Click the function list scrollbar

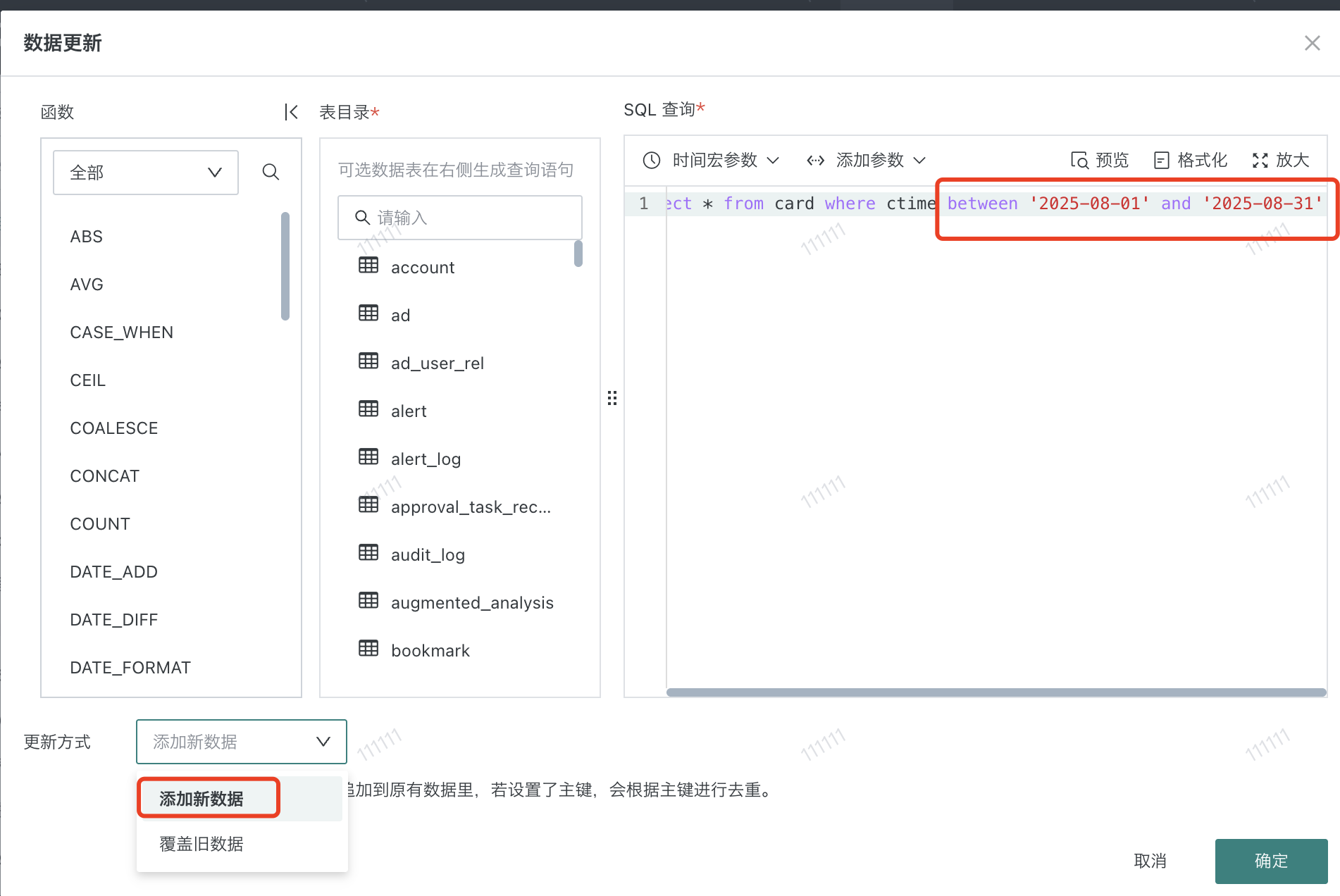(x=285, y=266)
